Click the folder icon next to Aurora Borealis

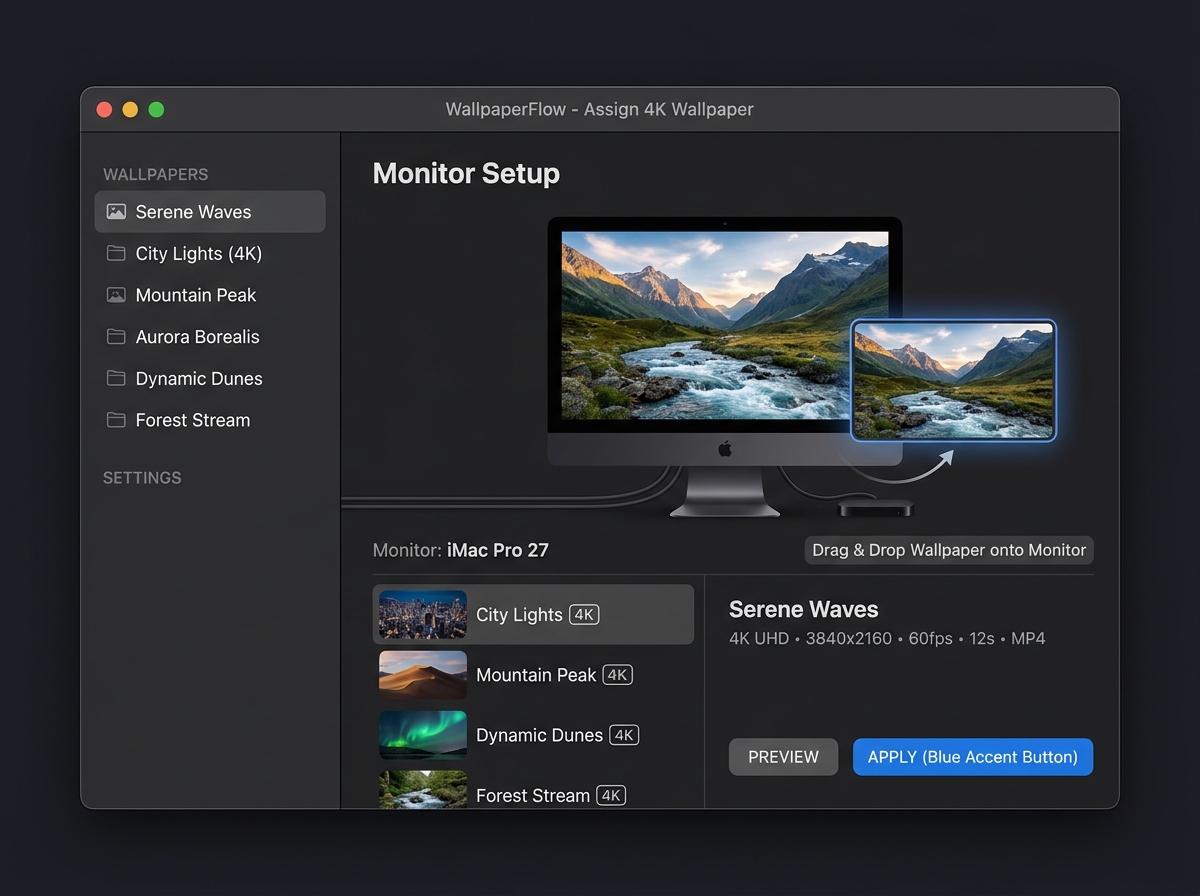click(116, 337)
